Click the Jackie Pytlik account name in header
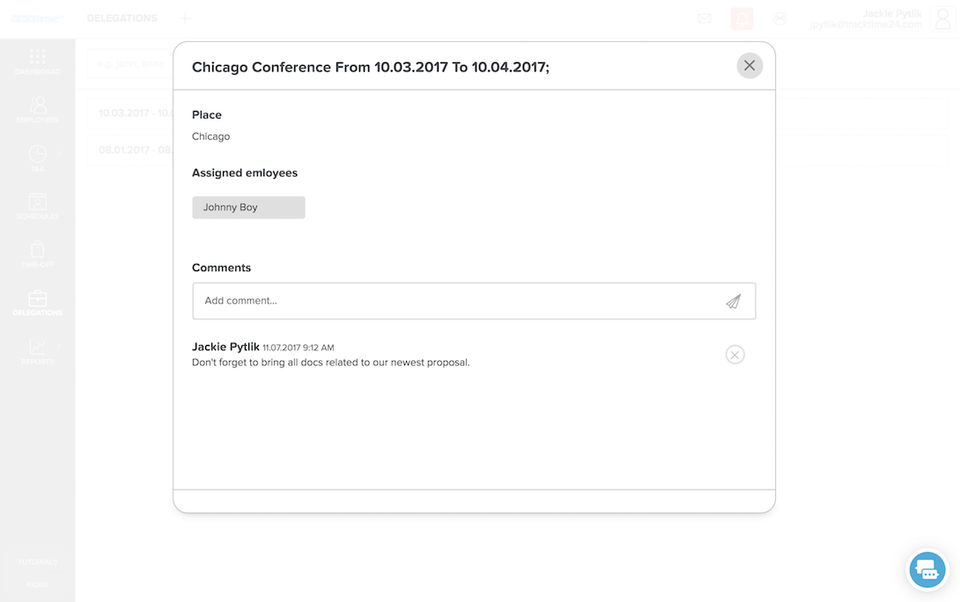This screenshot has height=602, width=960. (892, 13)
